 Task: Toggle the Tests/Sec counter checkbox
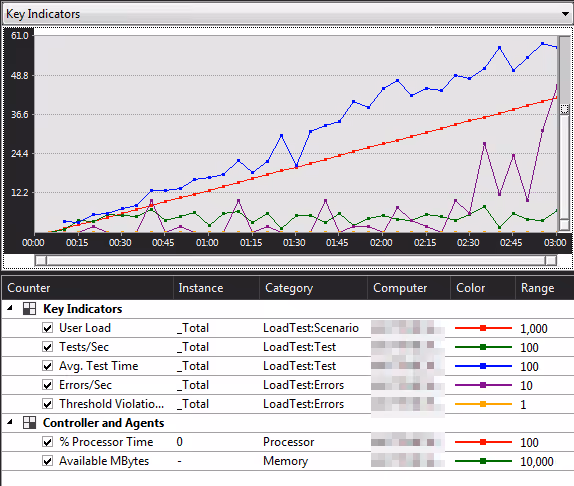click(x=48, y=347)
